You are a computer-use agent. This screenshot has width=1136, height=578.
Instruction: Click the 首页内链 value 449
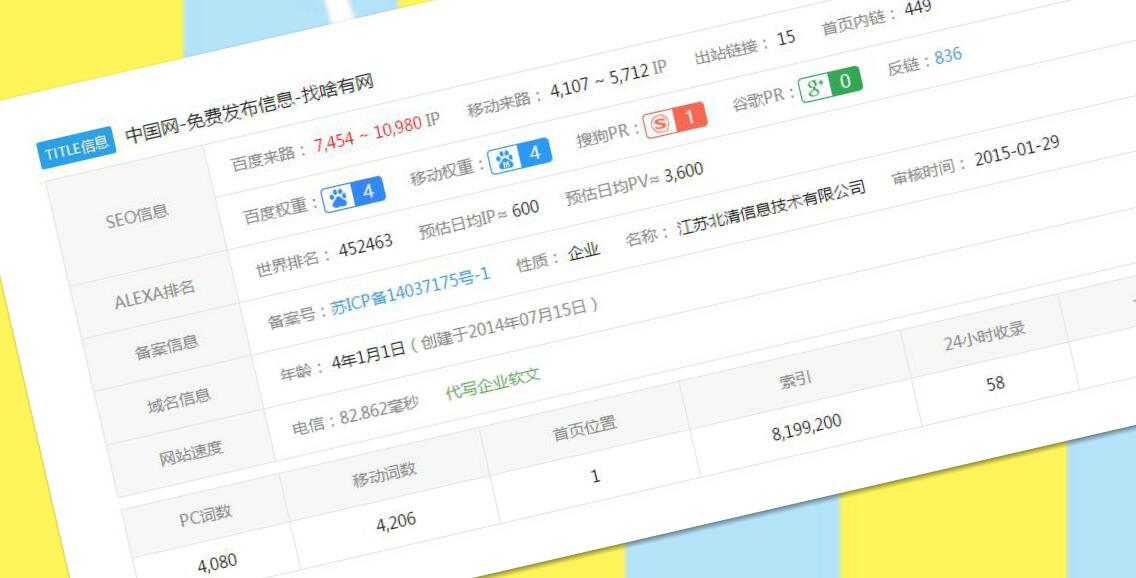pyautogui.click(x=918, y=8)
